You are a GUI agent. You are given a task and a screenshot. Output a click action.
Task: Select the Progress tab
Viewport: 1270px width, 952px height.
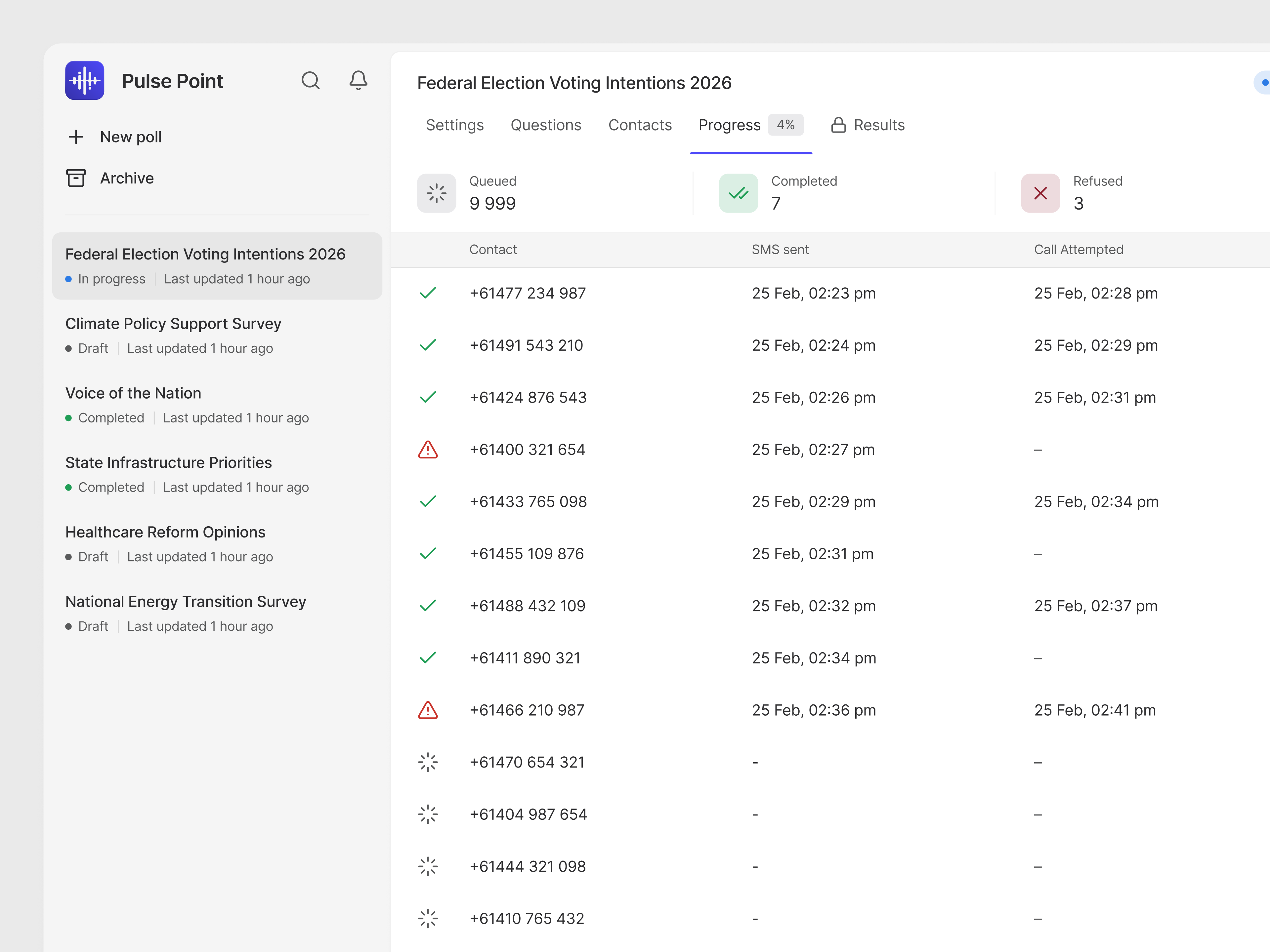(751, 125)
